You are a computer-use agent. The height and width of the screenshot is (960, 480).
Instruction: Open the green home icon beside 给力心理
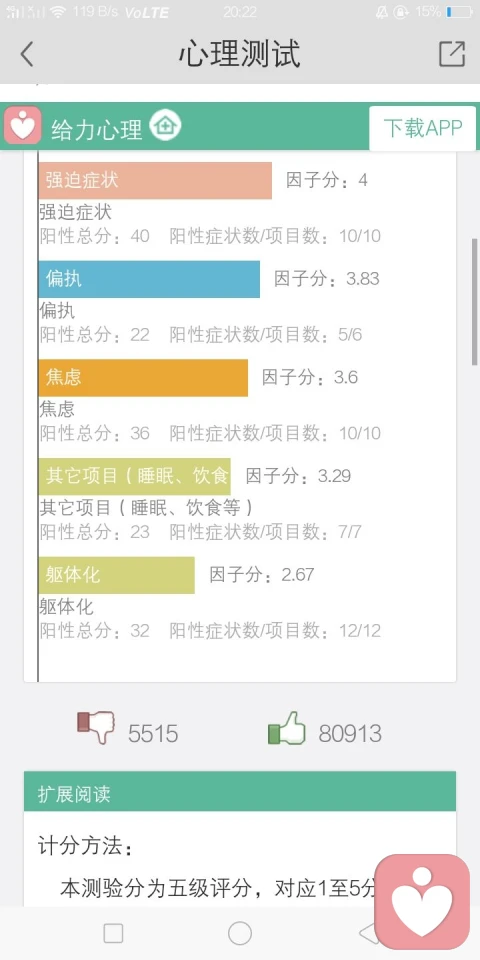coord(165,126)
